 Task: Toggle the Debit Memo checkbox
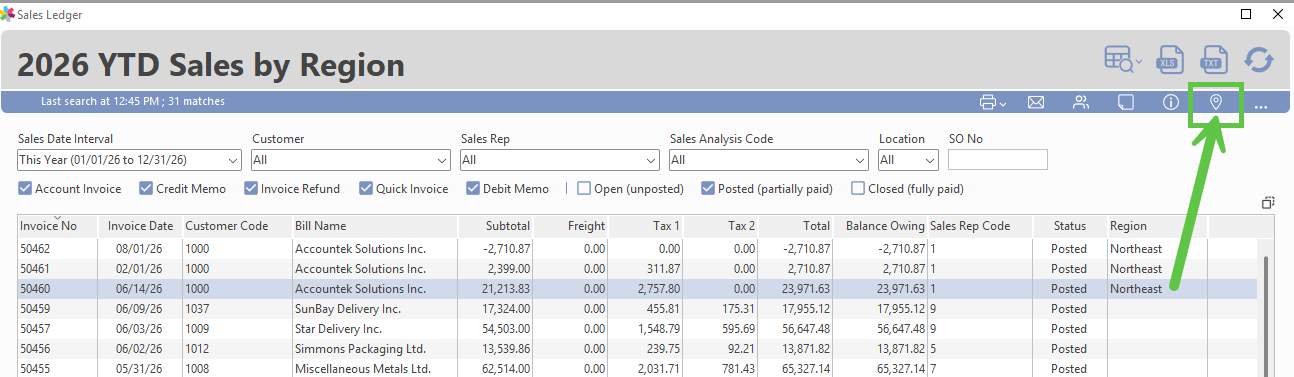(473, 188)
